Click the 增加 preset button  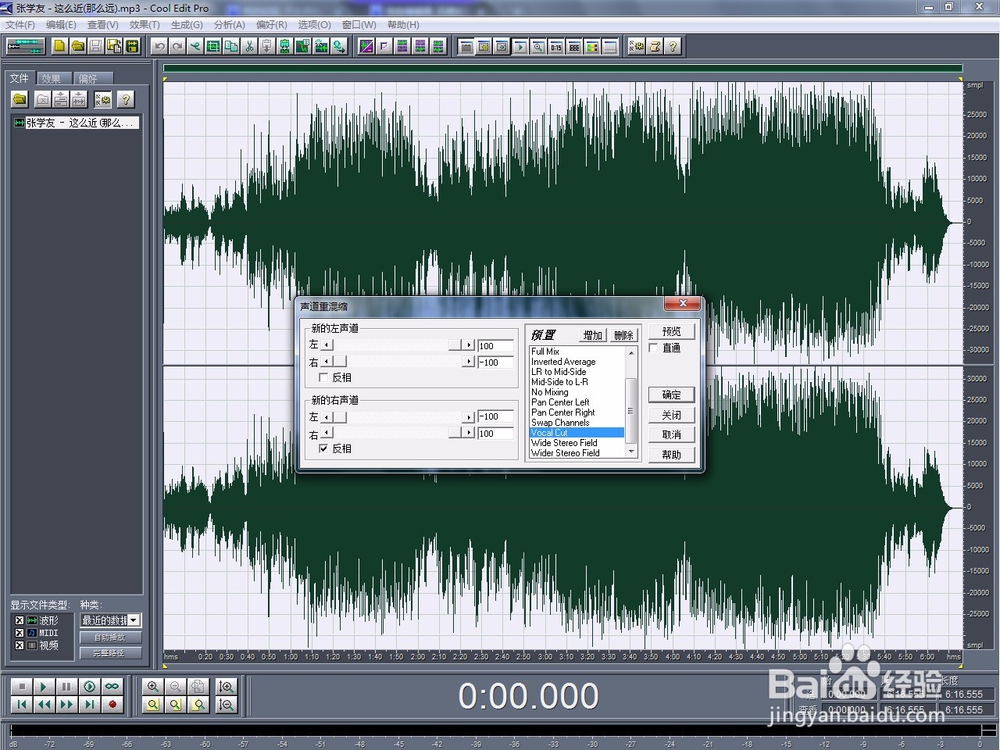pos(592,335)
